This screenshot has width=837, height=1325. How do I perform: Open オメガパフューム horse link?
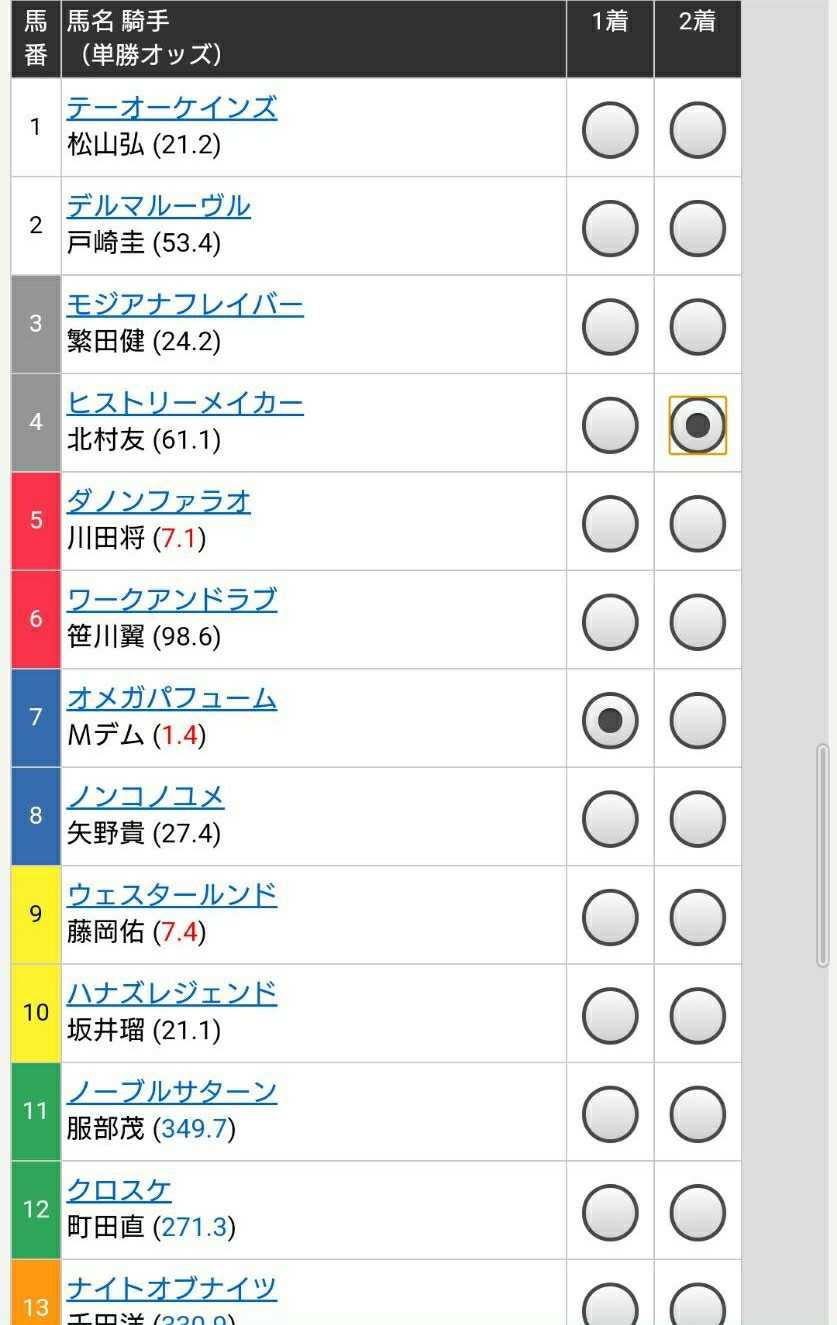(171, 698)
